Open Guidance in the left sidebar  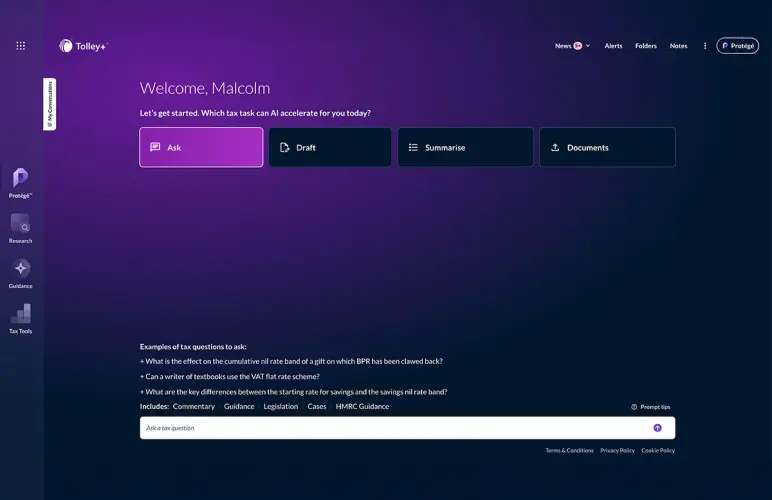coord(21,272)
